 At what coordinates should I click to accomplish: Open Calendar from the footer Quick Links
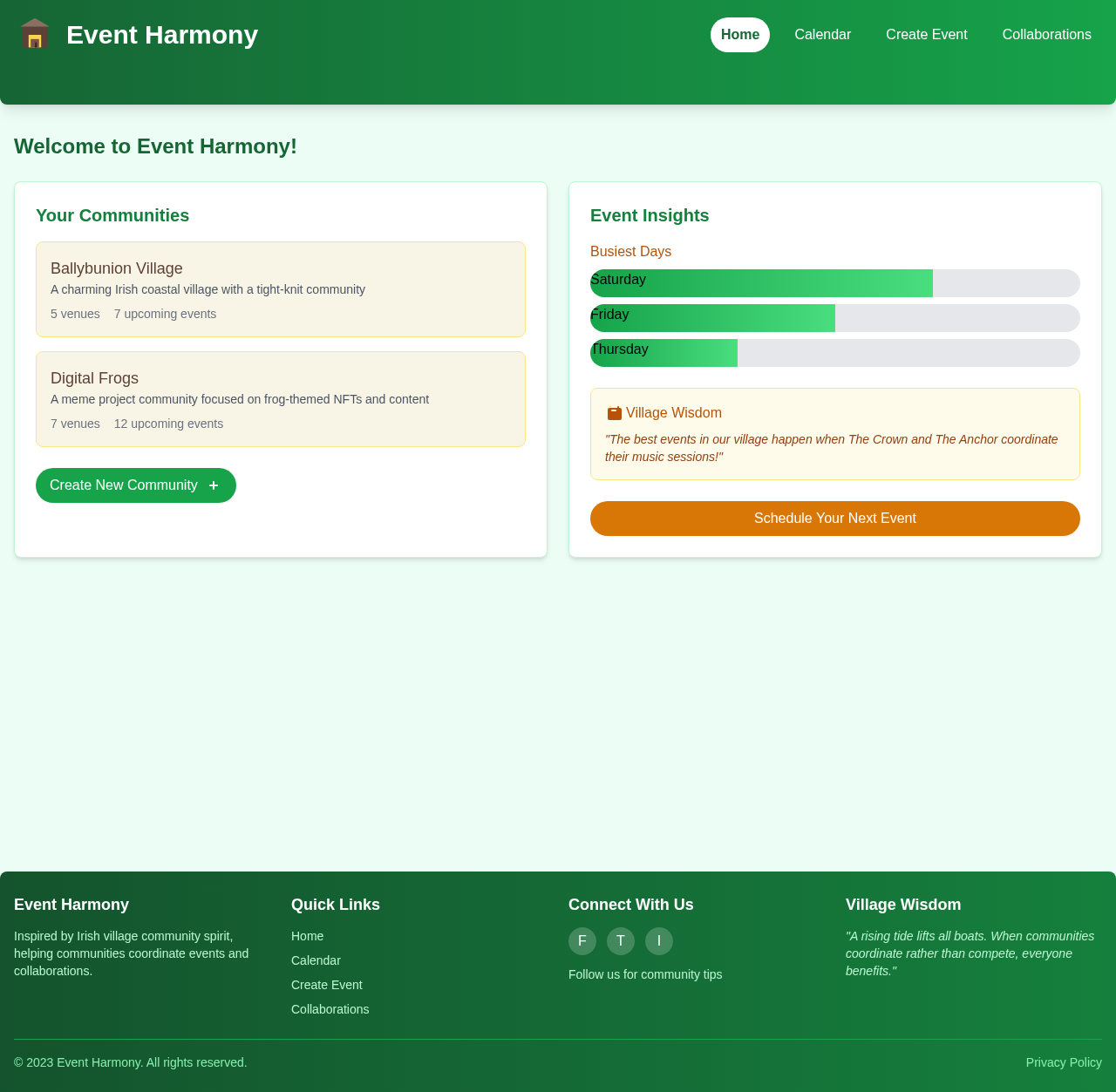(316, 960)
